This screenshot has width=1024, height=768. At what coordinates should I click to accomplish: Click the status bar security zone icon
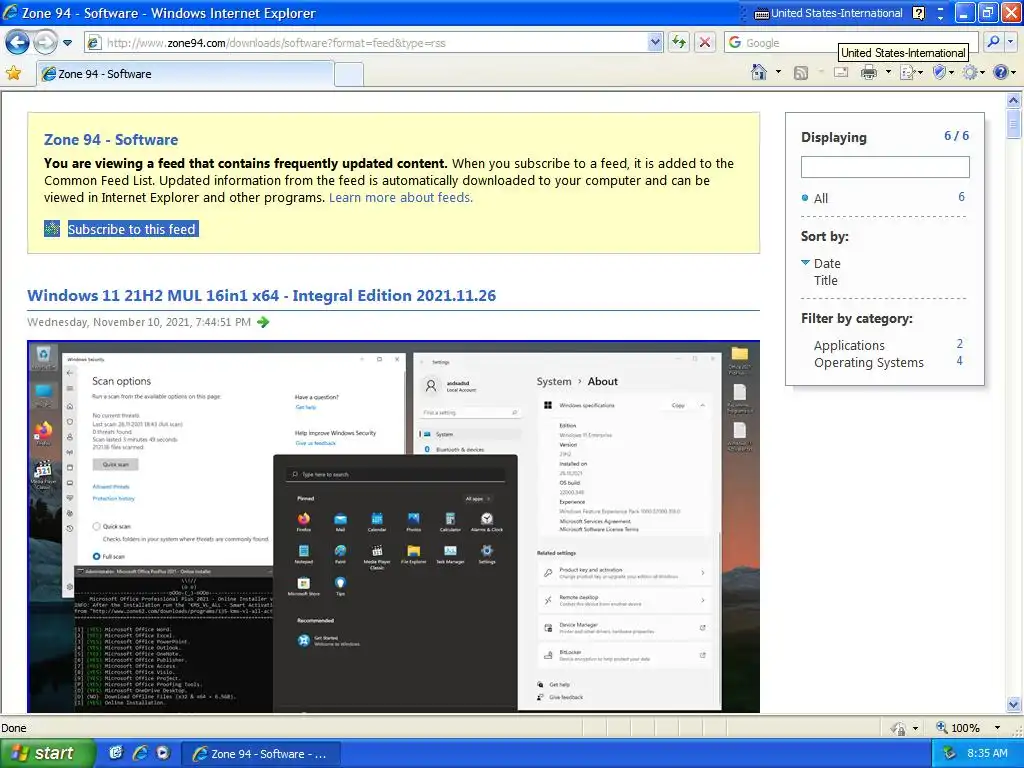click(x=899, y=728)
